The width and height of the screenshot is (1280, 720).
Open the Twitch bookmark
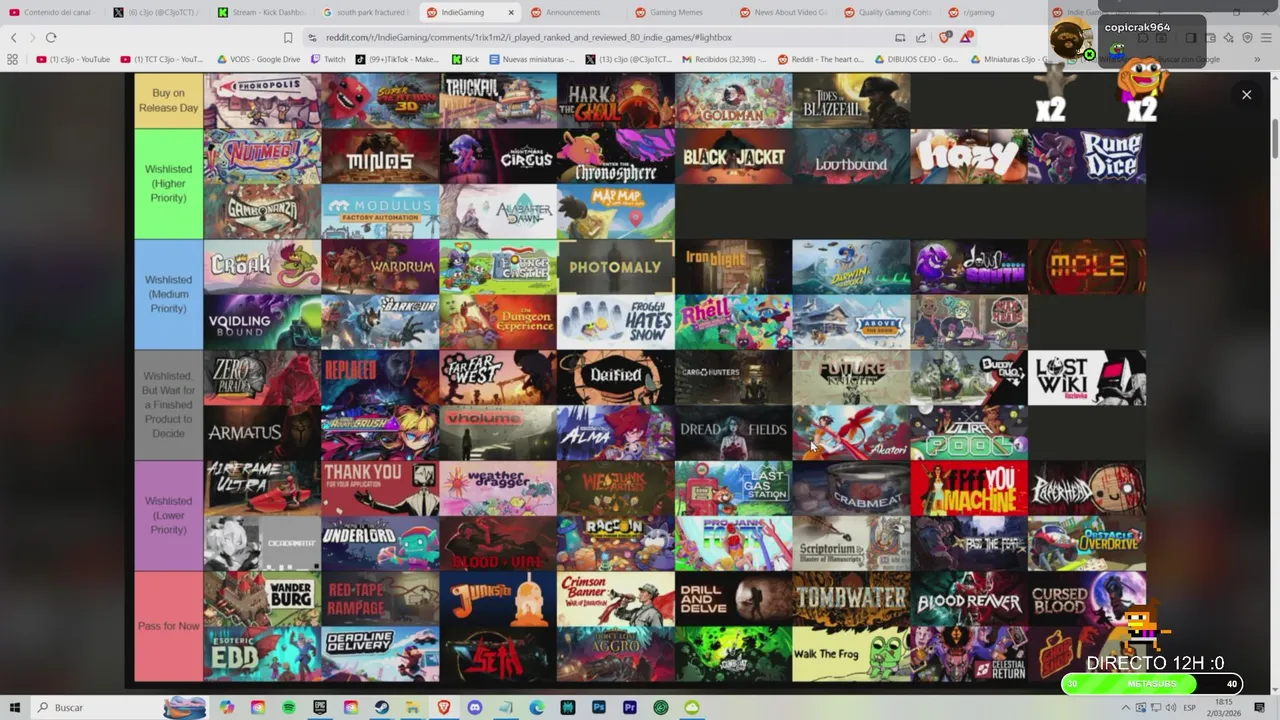tap(328, 59)
